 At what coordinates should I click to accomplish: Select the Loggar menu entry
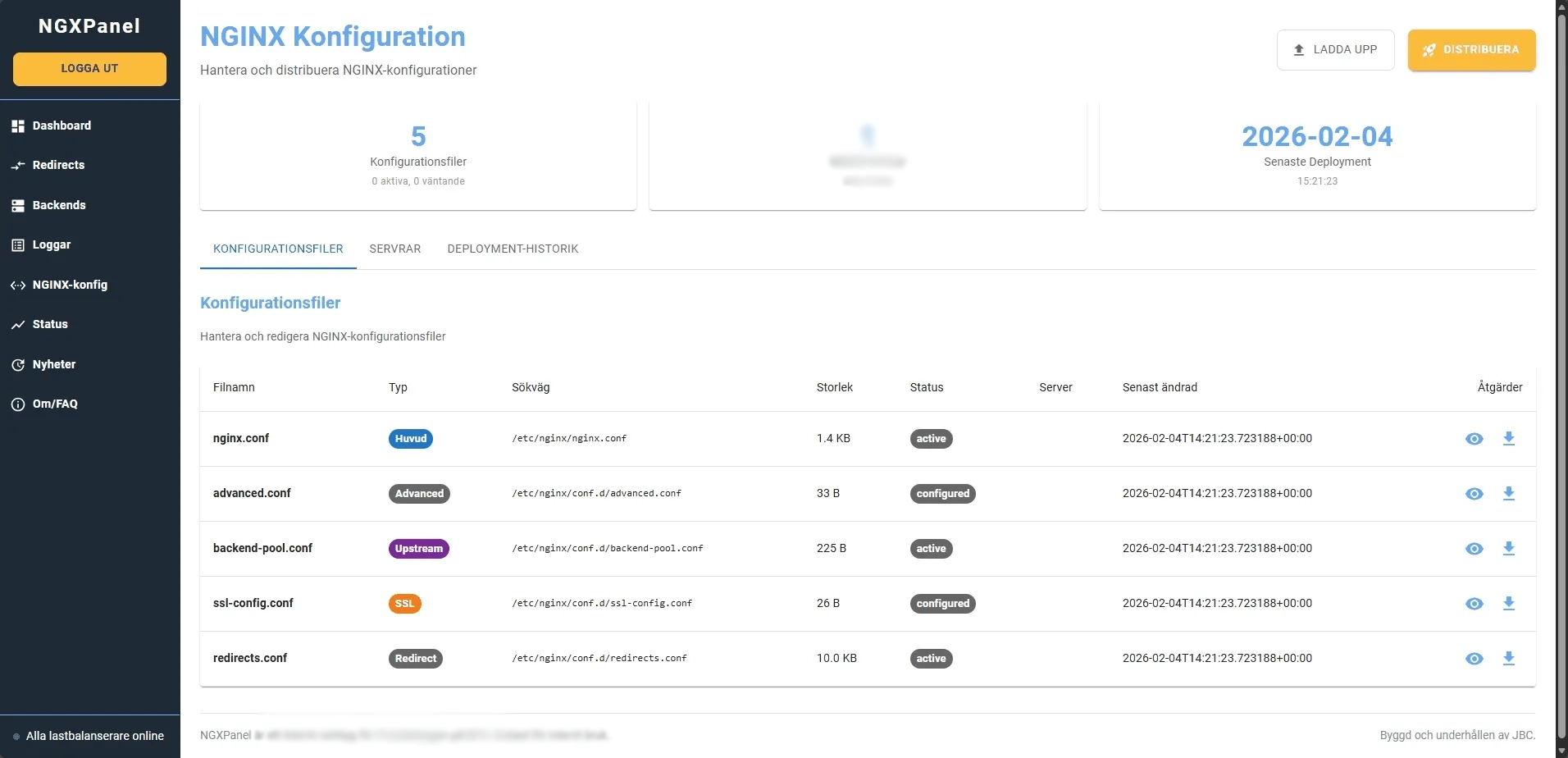tap(89, 244)
